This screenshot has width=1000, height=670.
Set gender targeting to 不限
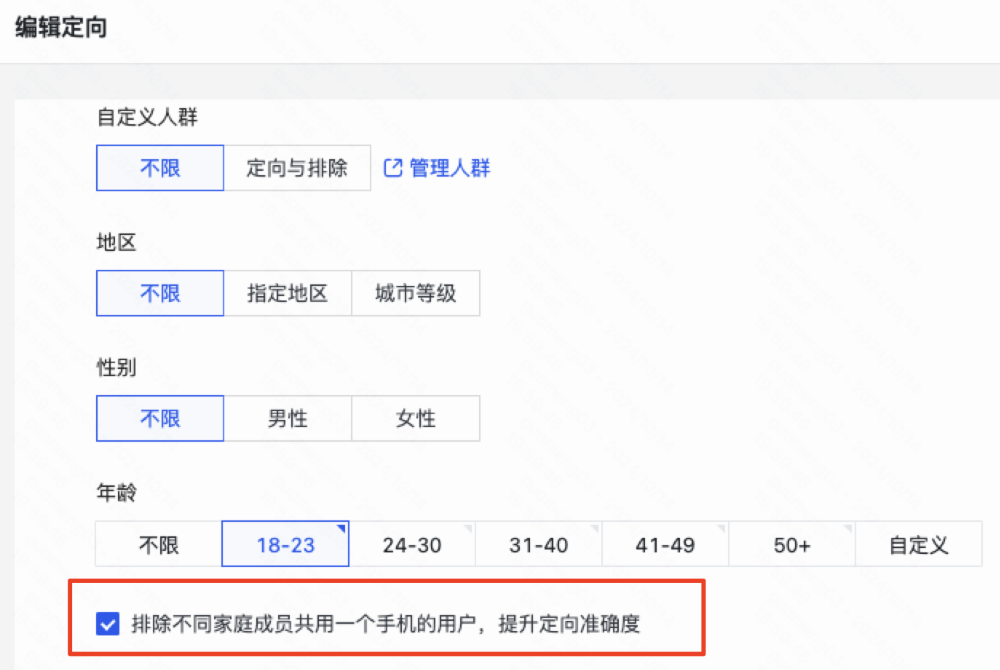point(159,418)
